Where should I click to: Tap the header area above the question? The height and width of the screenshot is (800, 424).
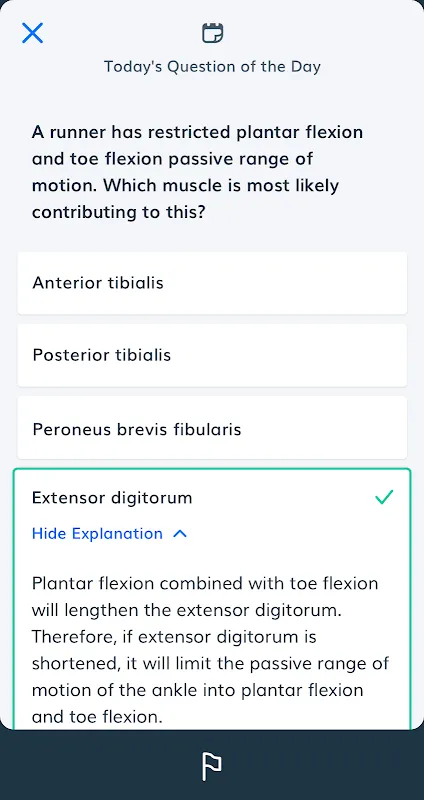click(212, 48)
